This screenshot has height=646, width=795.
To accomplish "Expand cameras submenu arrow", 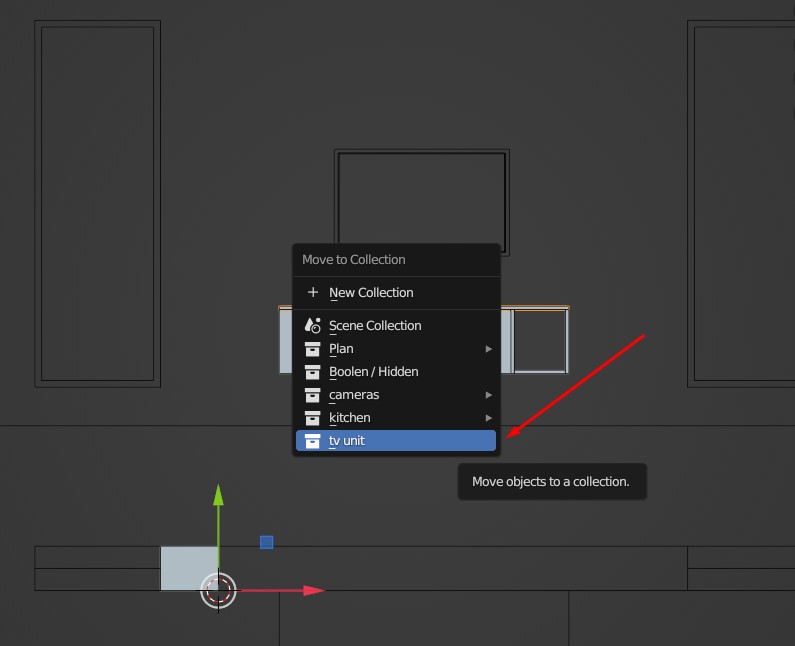I will pos(488,394).
